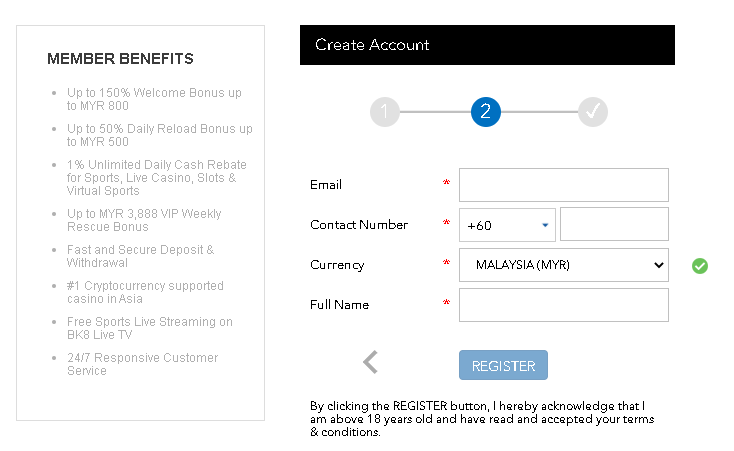
Task: Click the terms & conditions acknowledgement text
Action: tap(482, 419)
